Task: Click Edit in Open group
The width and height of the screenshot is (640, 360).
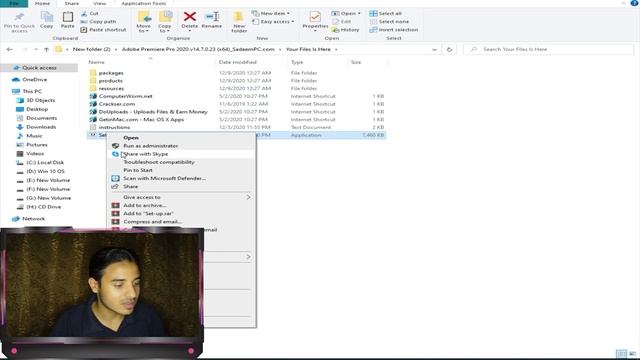Action: (x=342, y=22)
